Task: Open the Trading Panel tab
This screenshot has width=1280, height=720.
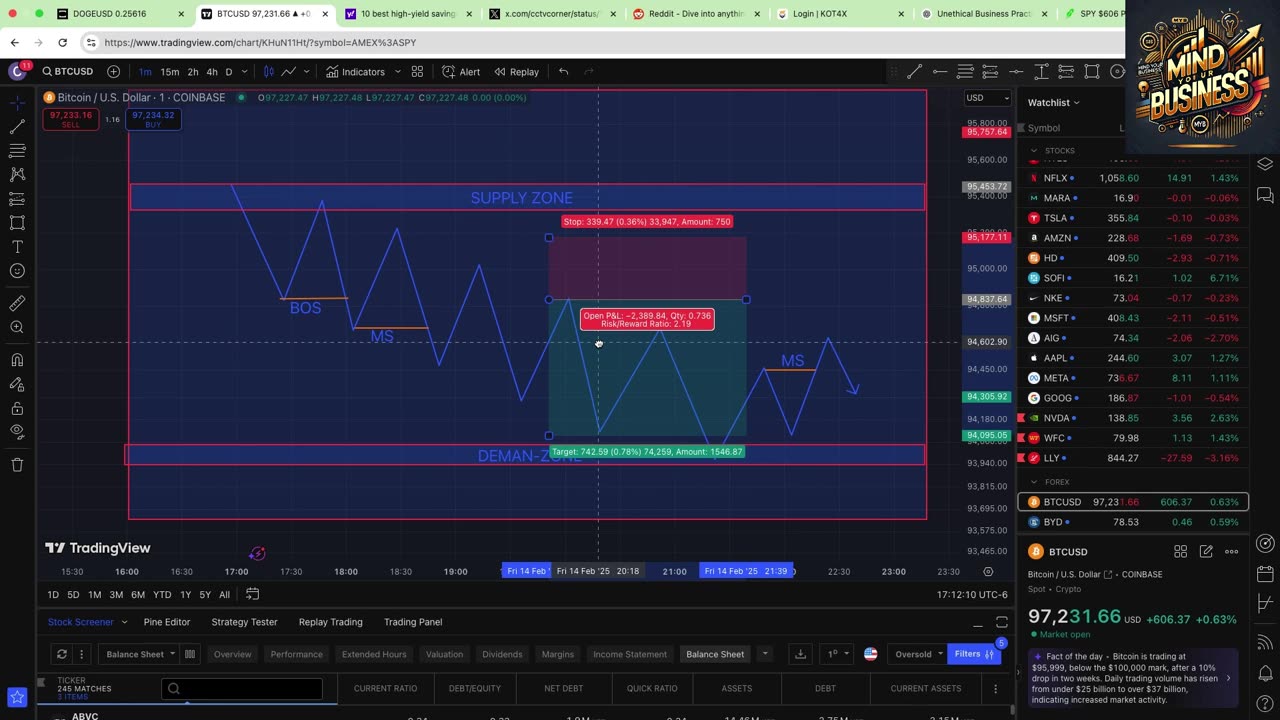Action: pos(413,622)
